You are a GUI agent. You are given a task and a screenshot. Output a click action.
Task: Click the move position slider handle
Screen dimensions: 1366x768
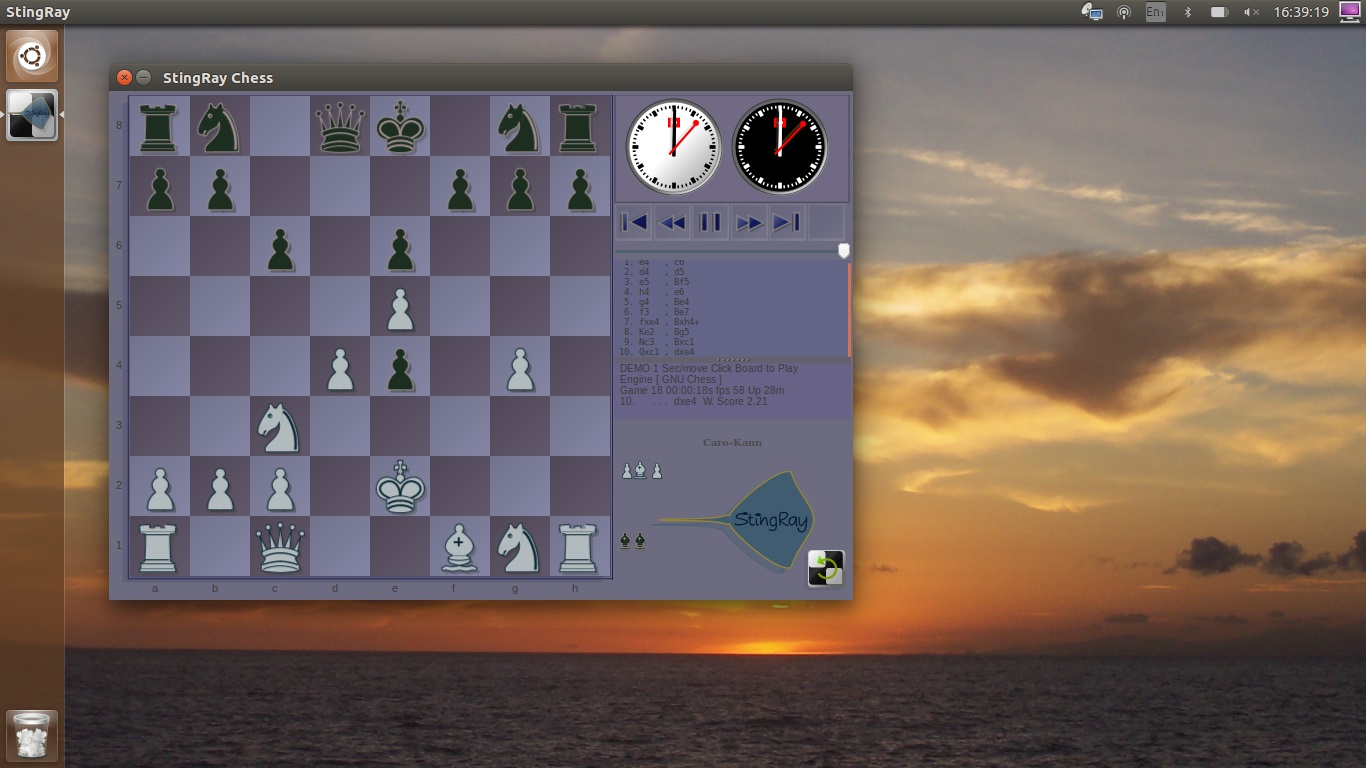[843, 250]
